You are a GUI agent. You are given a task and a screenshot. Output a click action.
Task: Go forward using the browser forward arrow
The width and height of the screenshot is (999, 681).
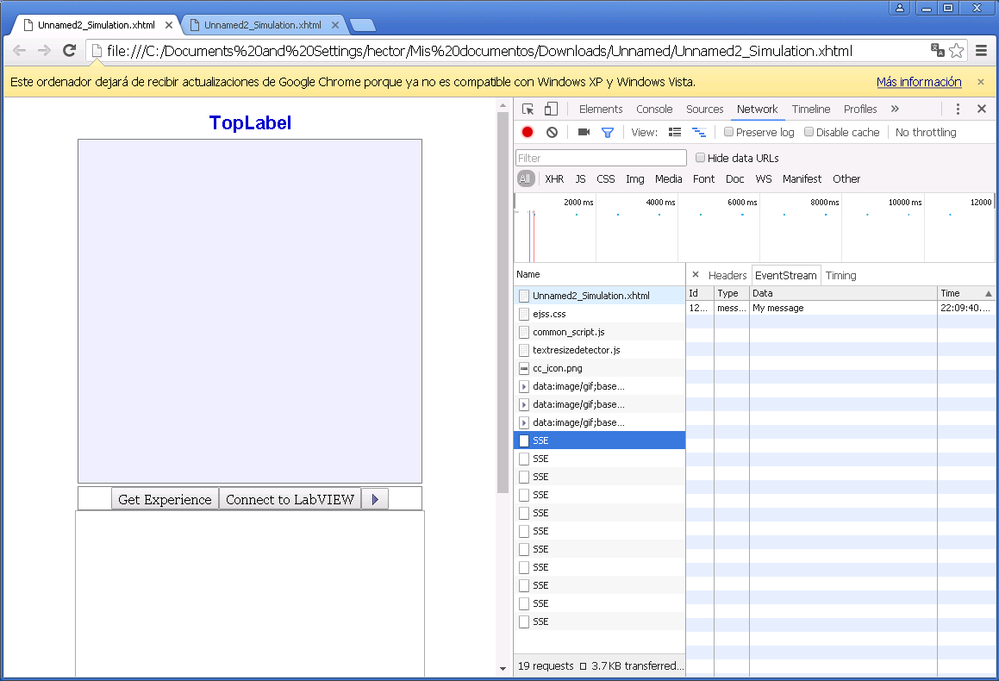click(44, 50)
